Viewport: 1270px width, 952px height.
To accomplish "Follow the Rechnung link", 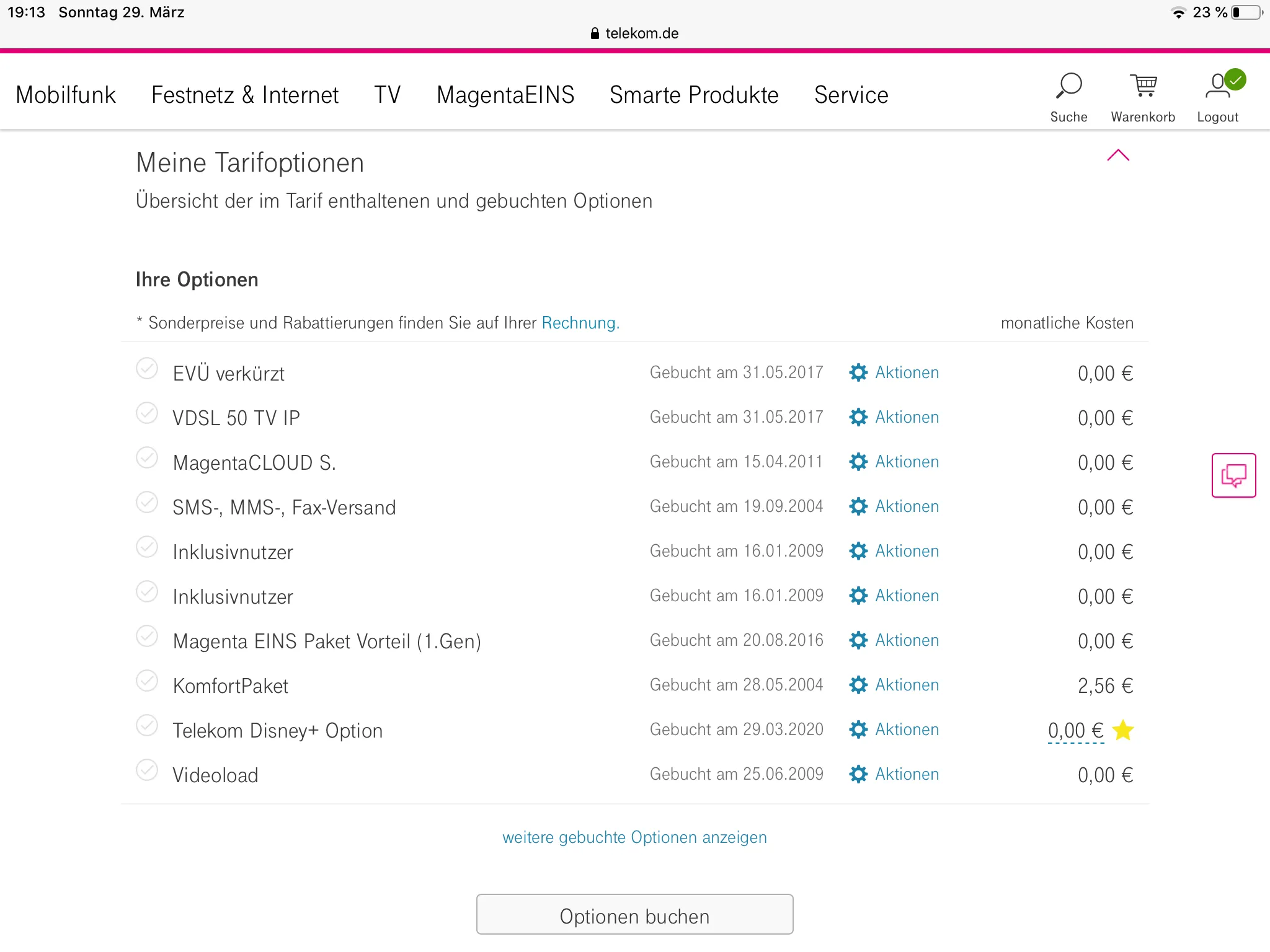I will [580, 323].
